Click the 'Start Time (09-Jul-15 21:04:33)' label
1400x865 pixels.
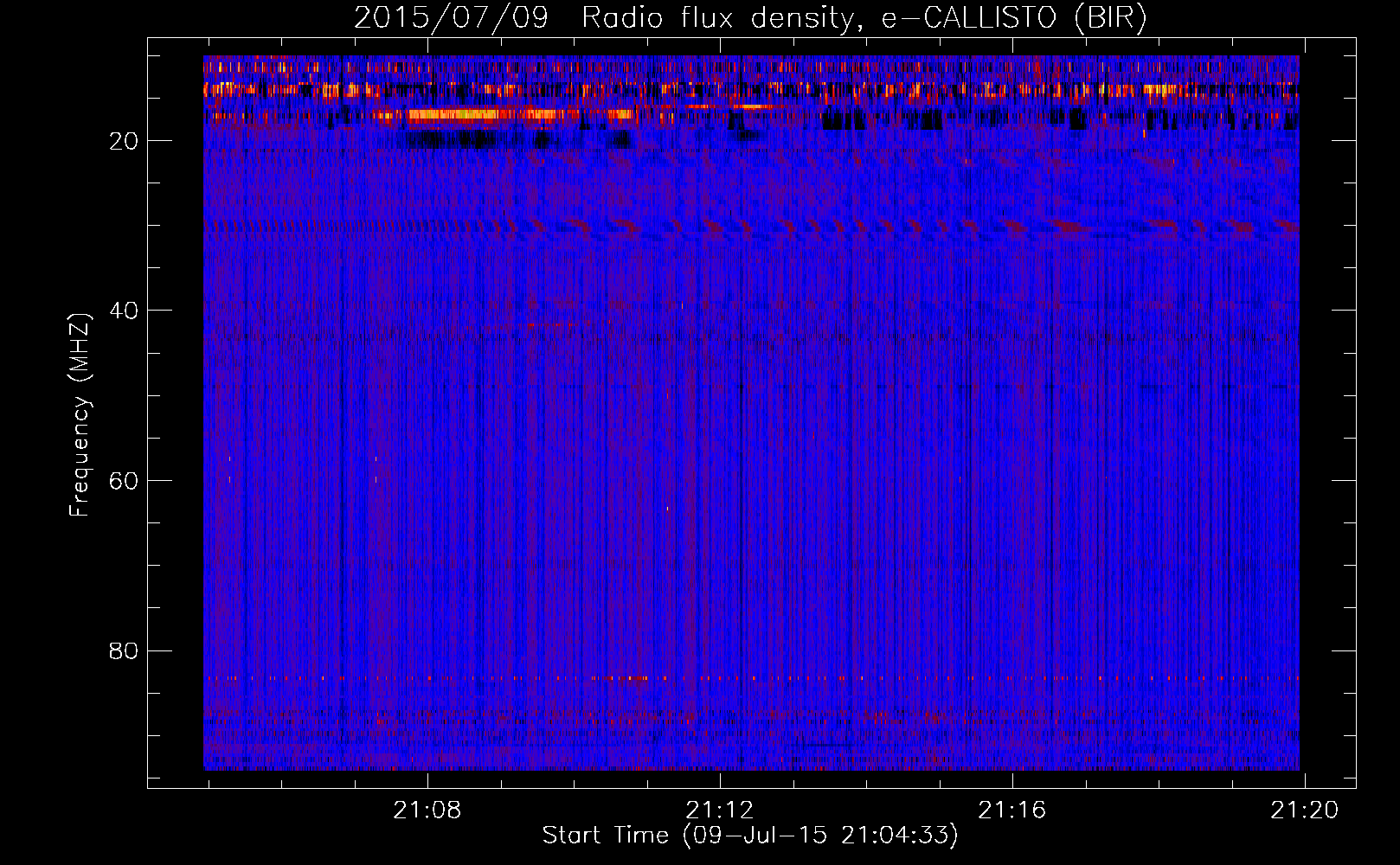[750, 836]
